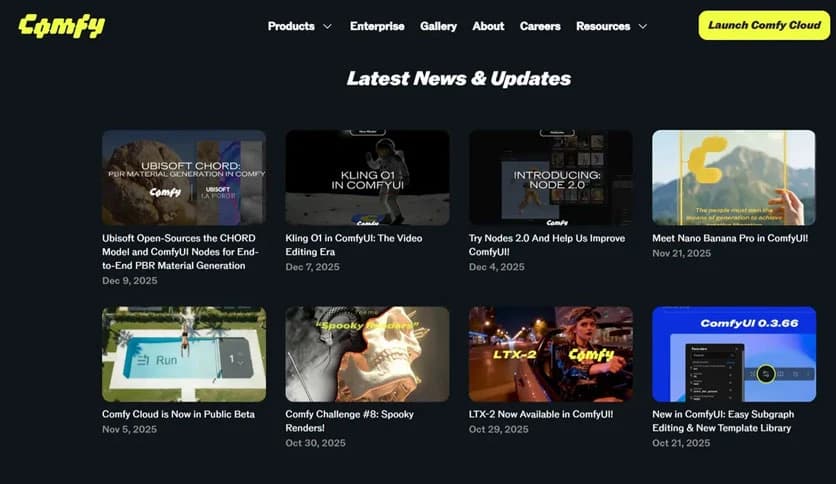
Task: Launch Comfy Cloud button
Action: tap(764, 25)
